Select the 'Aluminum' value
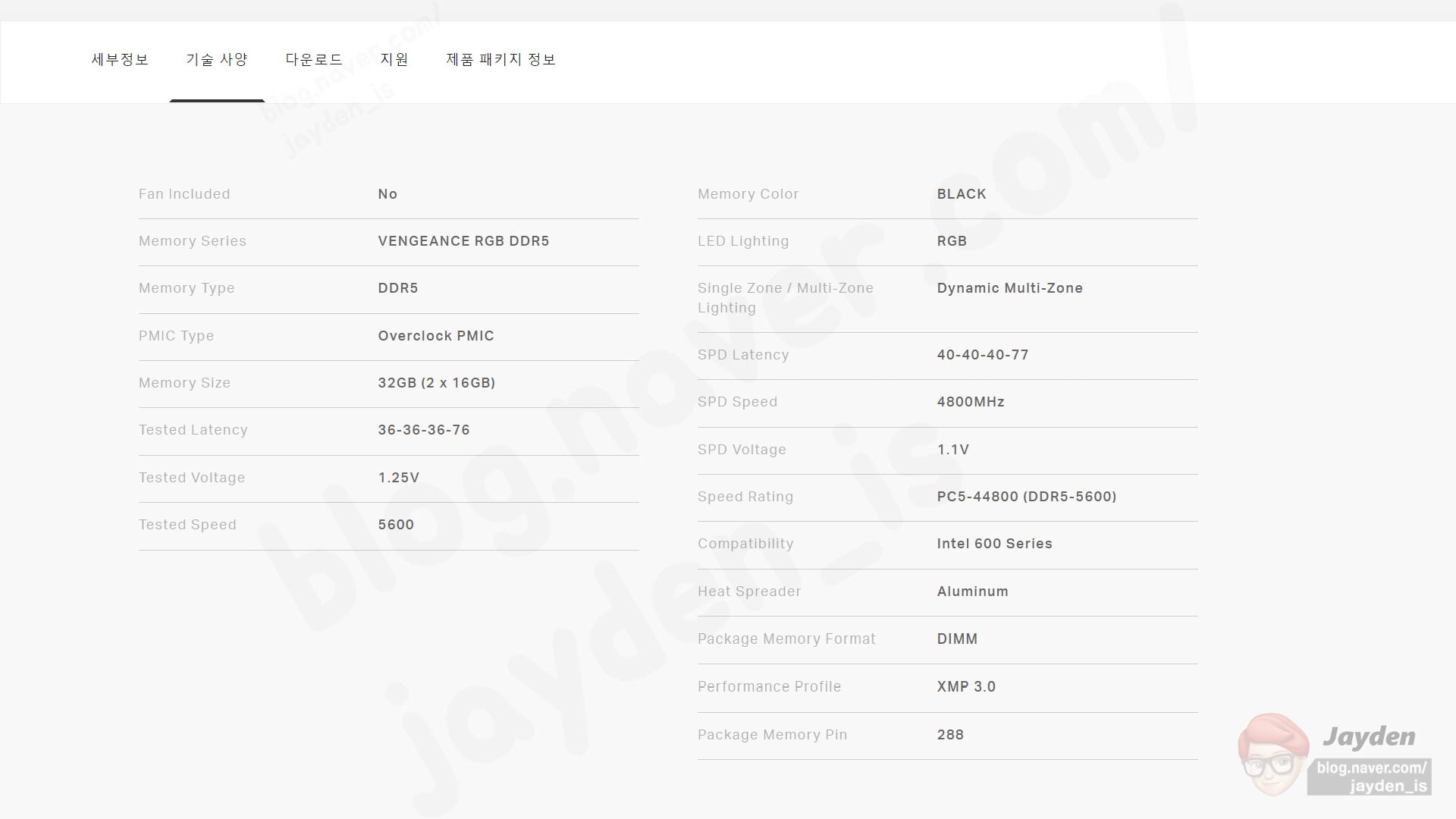 click(x=973, y=591)
